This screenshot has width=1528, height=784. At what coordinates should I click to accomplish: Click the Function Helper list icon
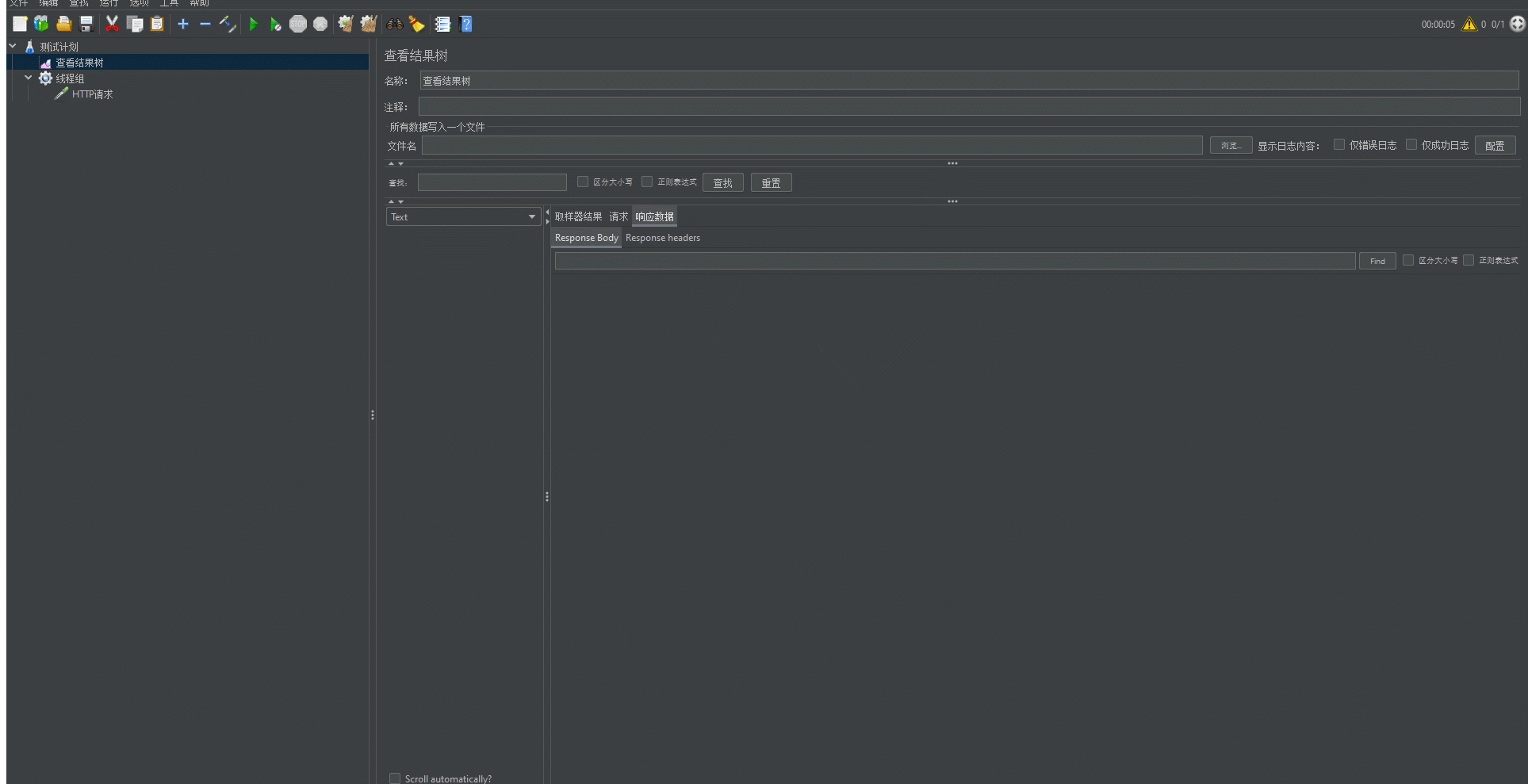(x=442, y=25)
